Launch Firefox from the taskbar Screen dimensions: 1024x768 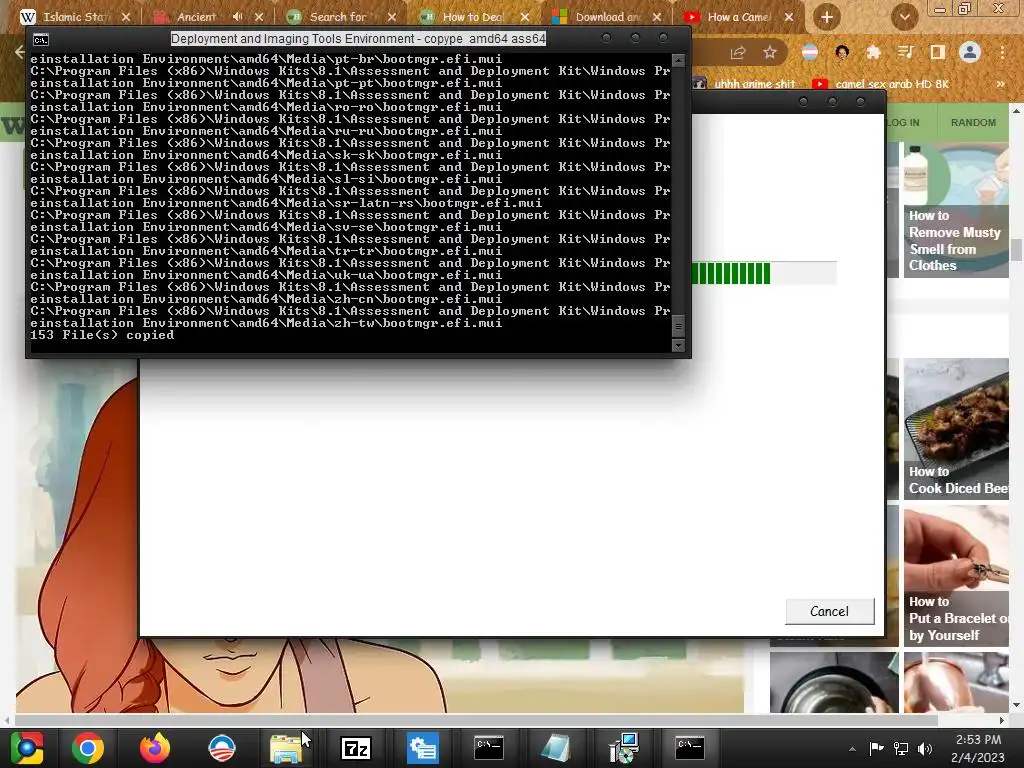coord(155,748)
